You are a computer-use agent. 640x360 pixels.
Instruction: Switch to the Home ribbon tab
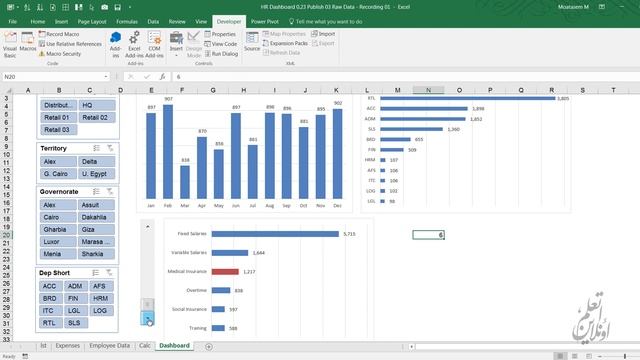tap(38, 22)
